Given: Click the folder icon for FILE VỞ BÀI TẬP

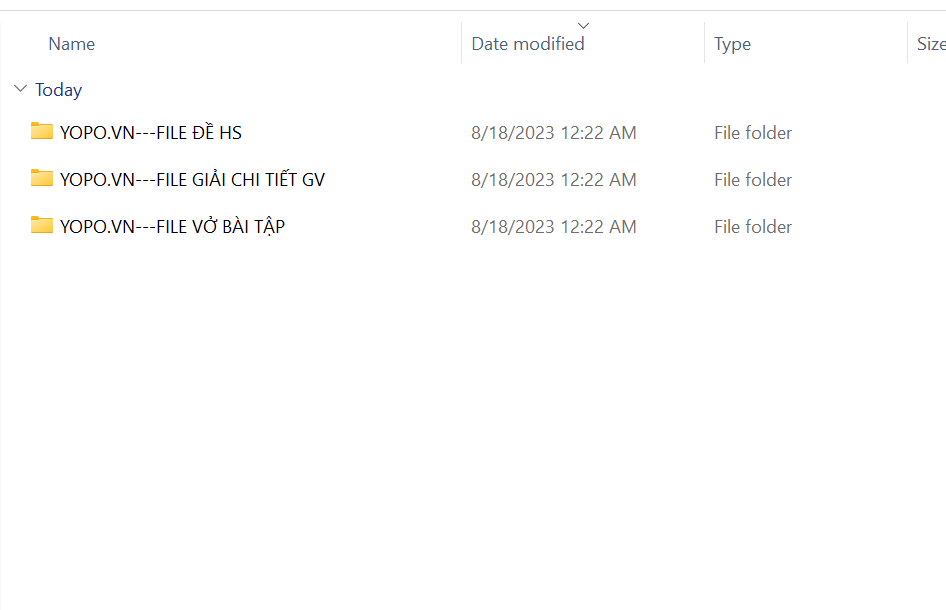Looking at the screenshot, I should pos(41,225).
